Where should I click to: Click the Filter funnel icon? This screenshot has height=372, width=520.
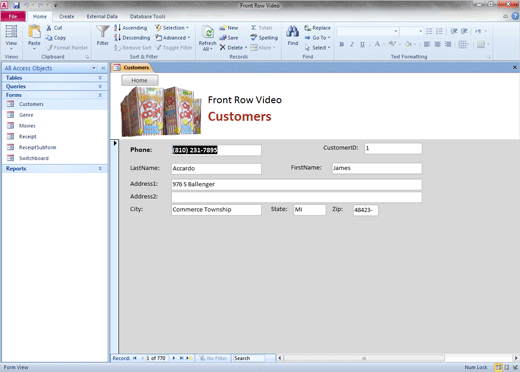pyautogui.click(x=102, y=32)
